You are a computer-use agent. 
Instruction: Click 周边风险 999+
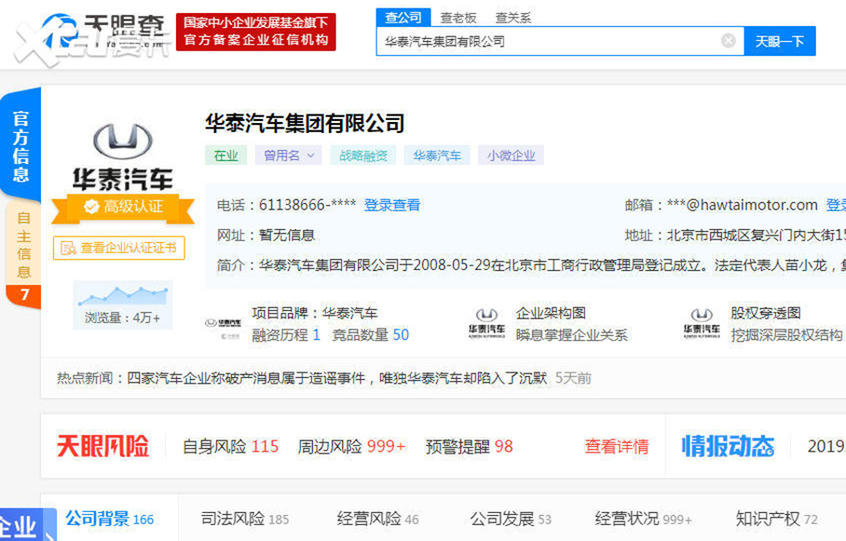pos(351,447)
